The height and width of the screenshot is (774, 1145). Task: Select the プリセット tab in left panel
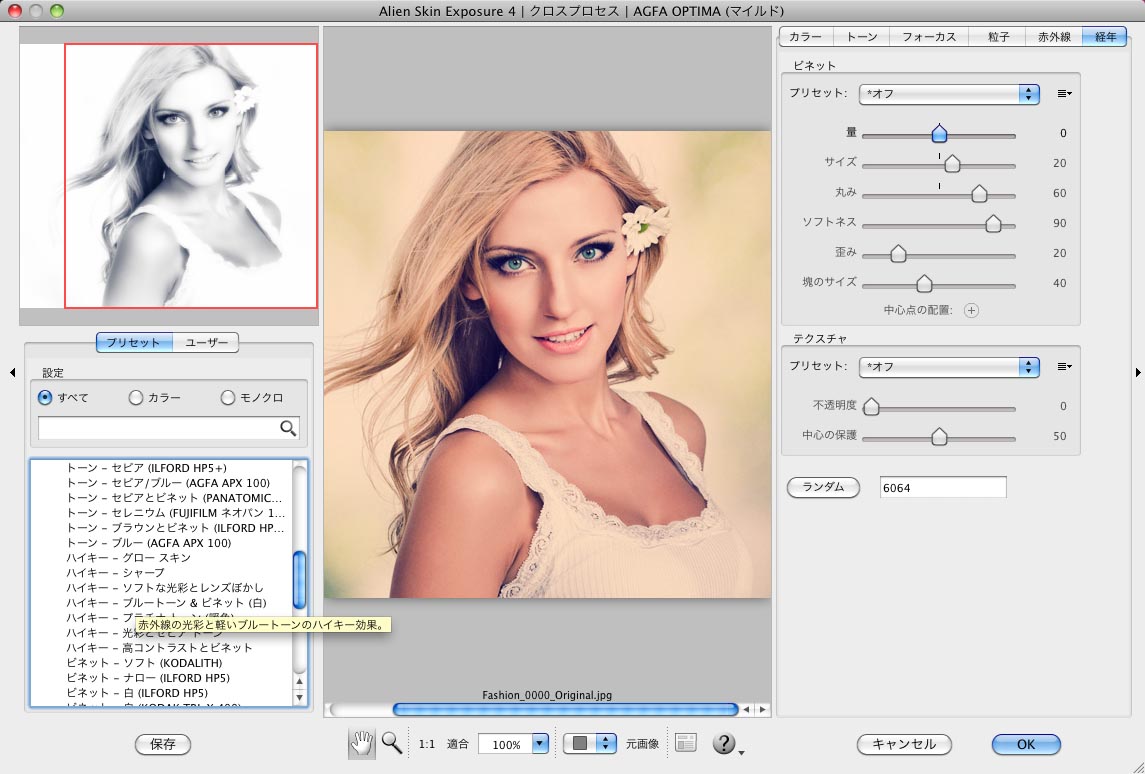134,342
